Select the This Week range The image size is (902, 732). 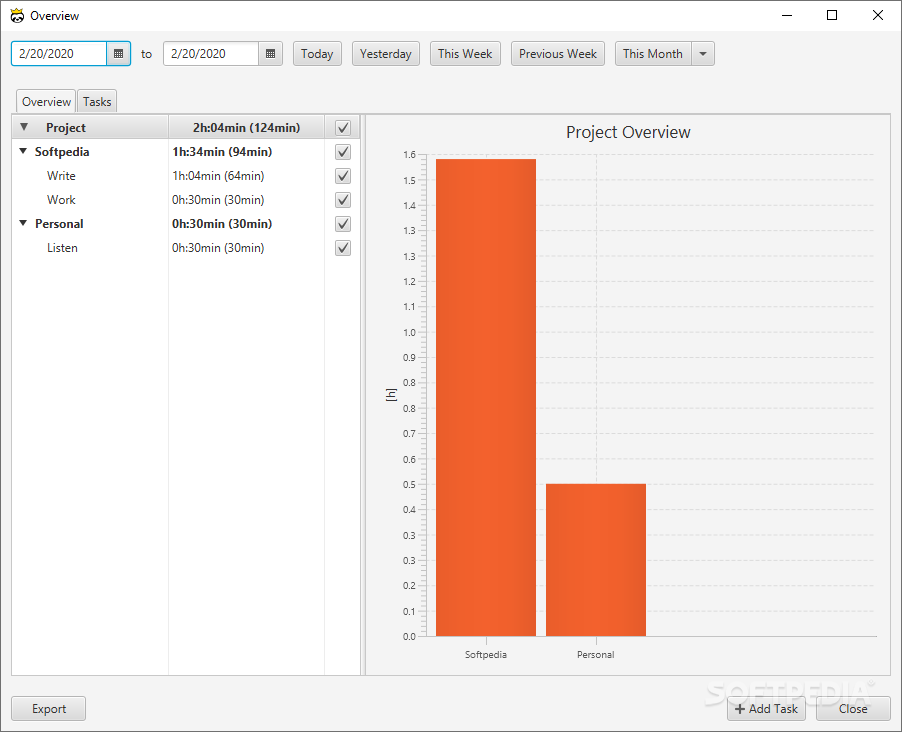[465, 54]
